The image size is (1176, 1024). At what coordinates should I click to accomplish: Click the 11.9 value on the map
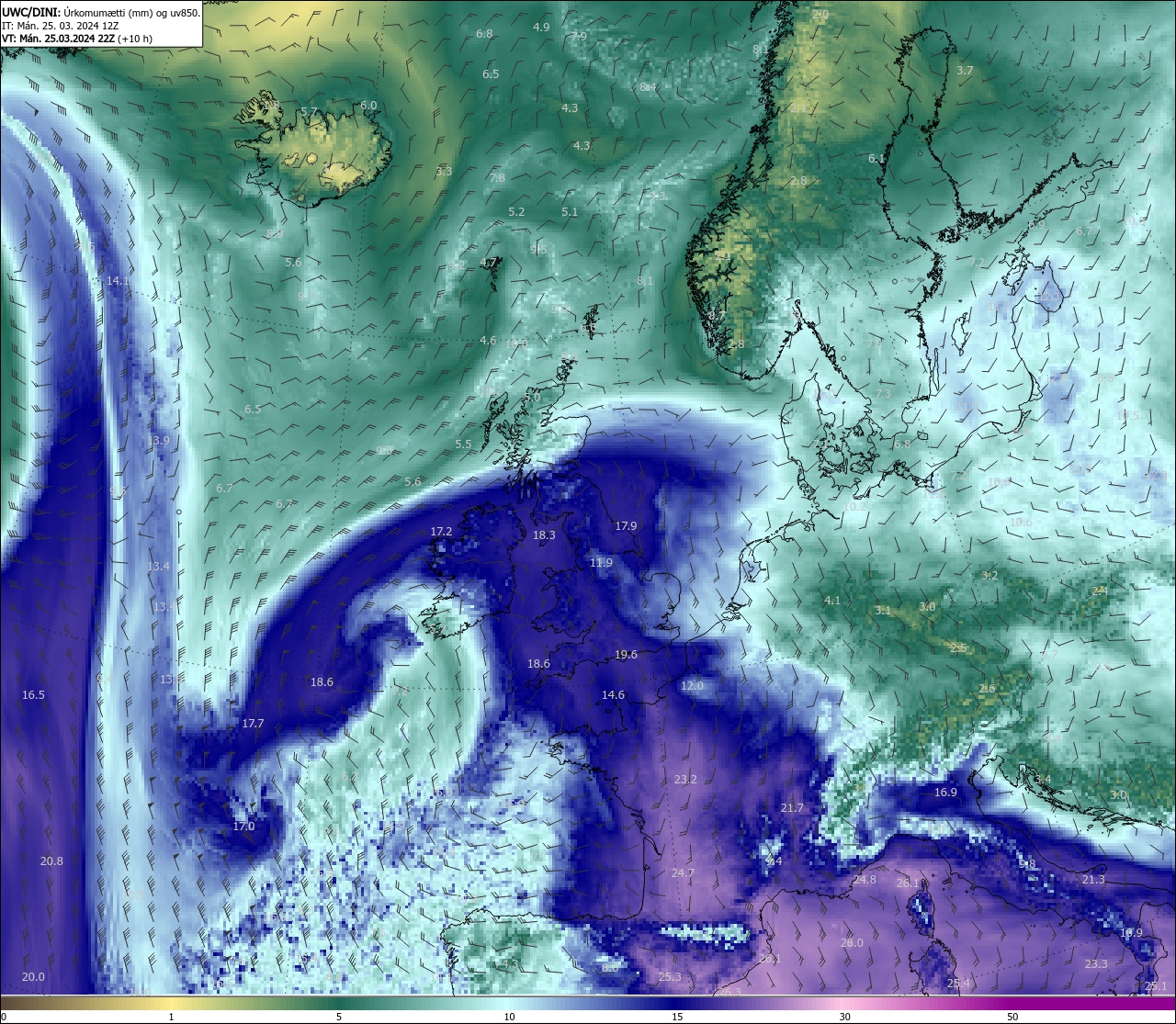click(x=601, y=563)
